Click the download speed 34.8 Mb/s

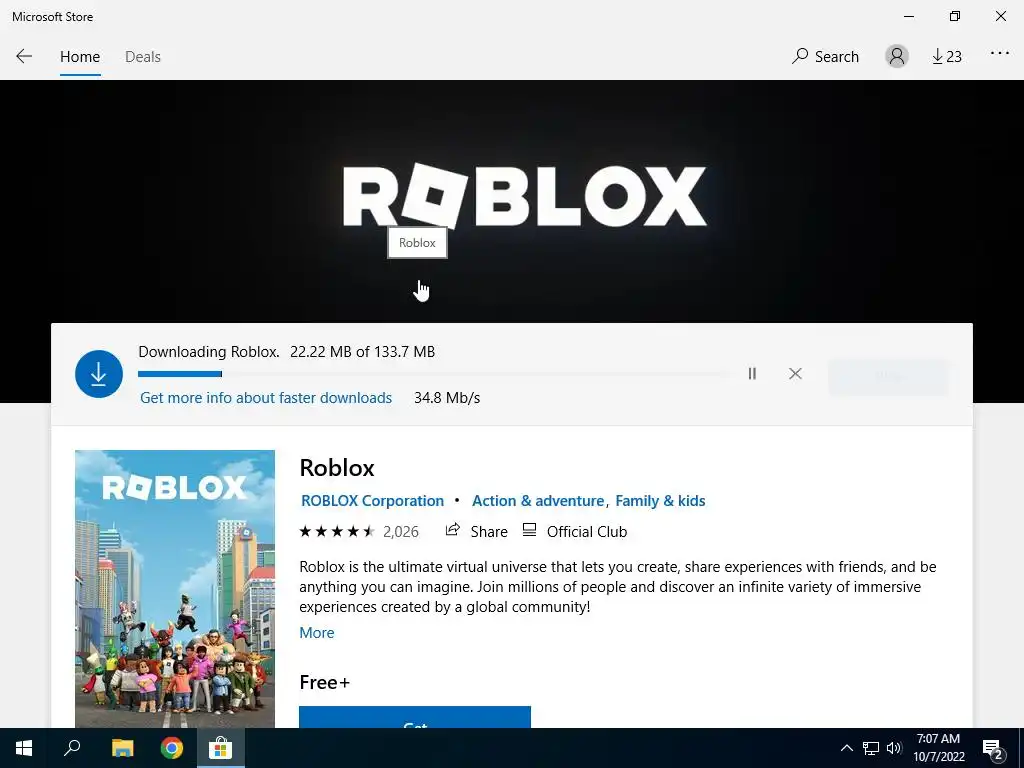447,398
